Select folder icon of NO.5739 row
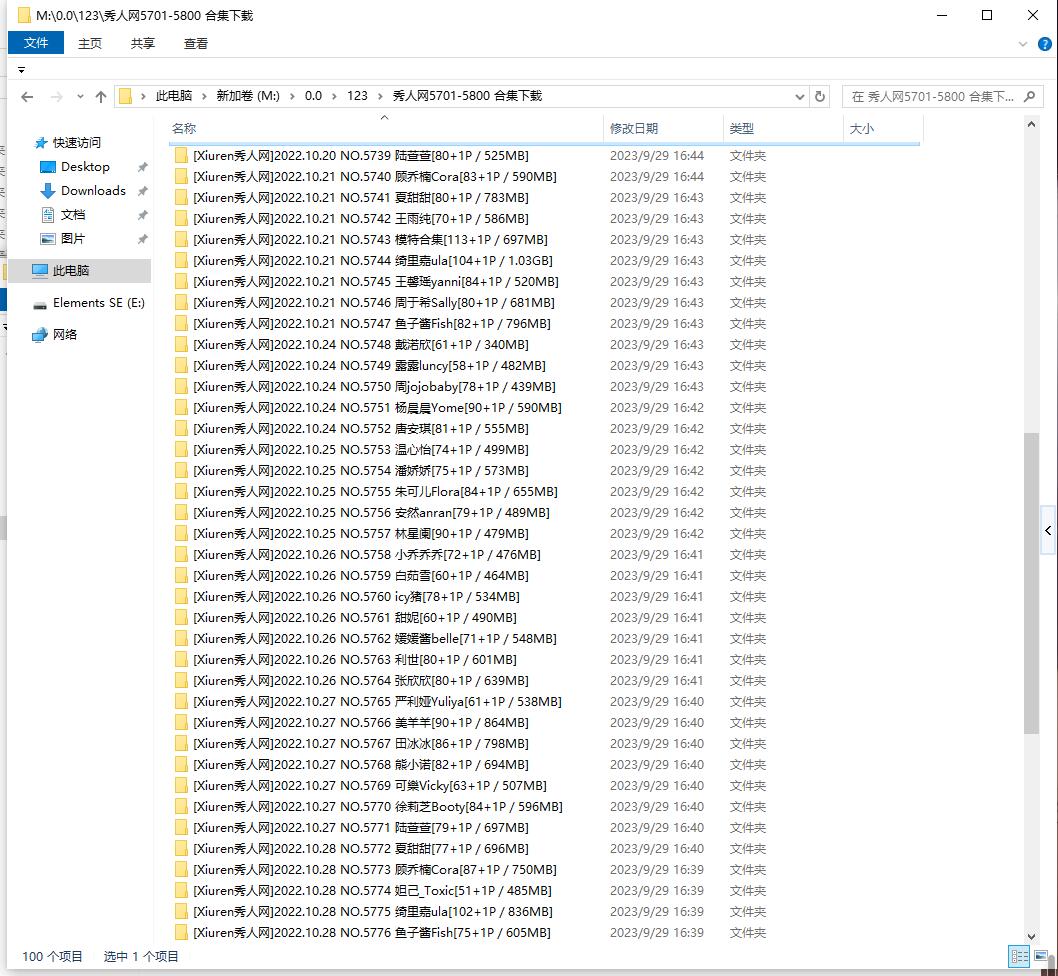The image size is (1058, 976). 181,156
